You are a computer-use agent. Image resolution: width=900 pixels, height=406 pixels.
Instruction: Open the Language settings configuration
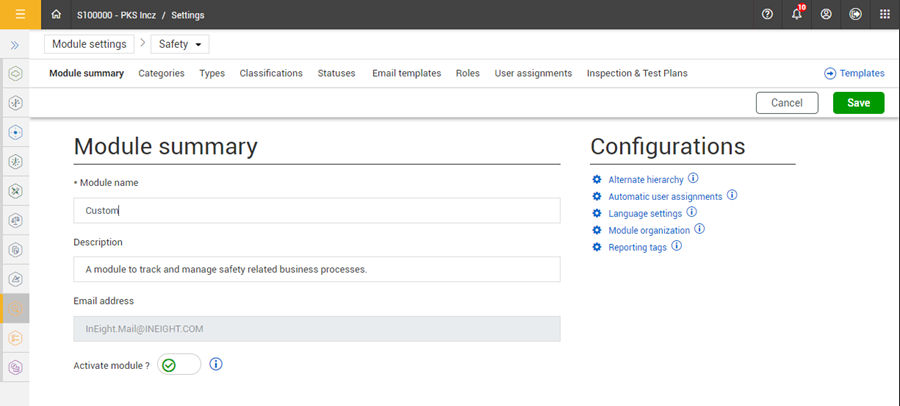[645, 213]
